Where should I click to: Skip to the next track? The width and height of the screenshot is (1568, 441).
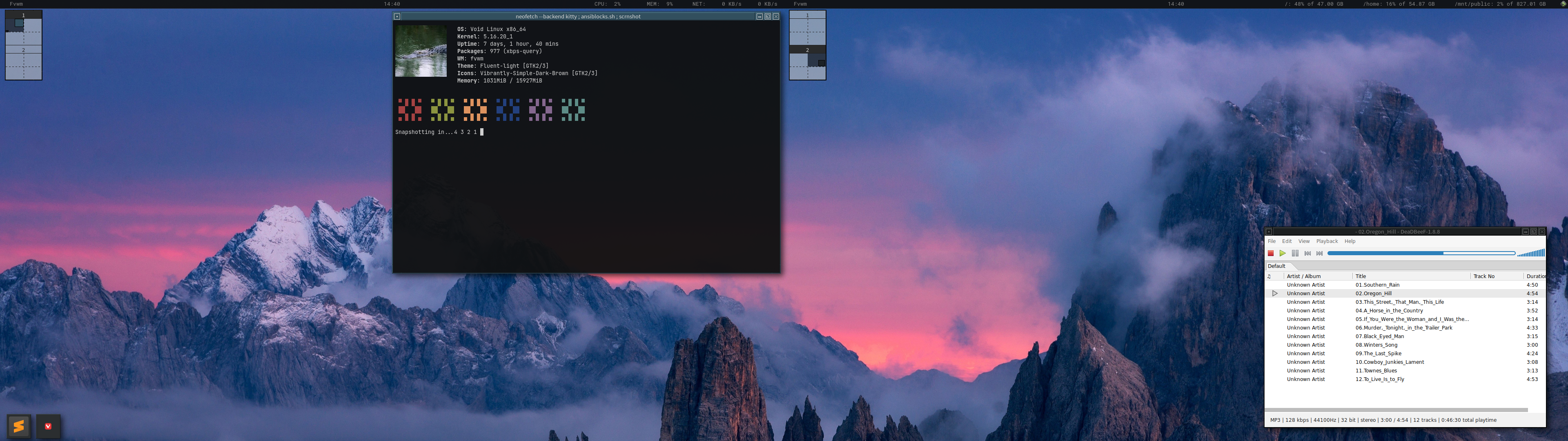coord(1319,254)
